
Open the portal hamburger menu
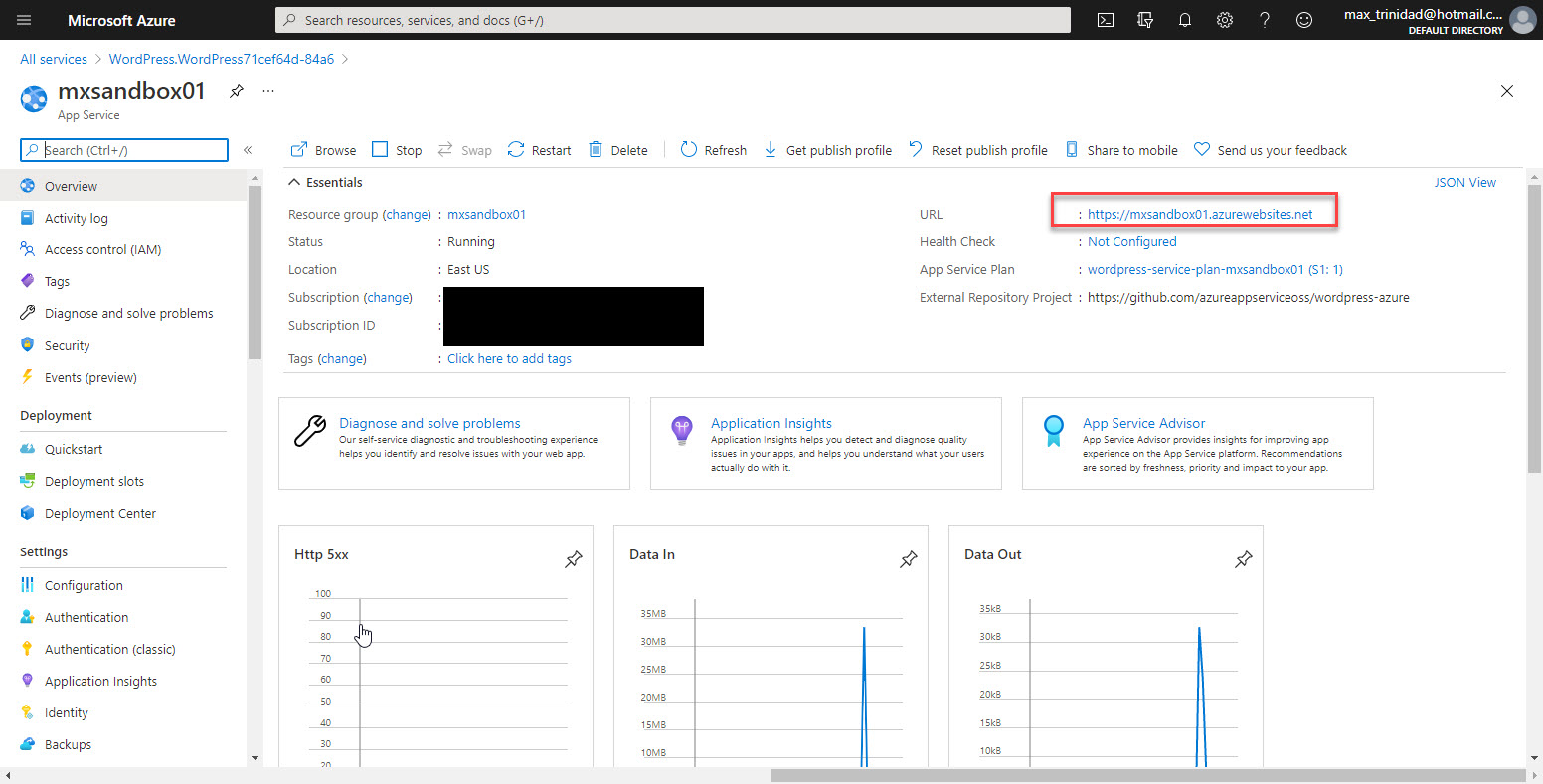point(24,20)
